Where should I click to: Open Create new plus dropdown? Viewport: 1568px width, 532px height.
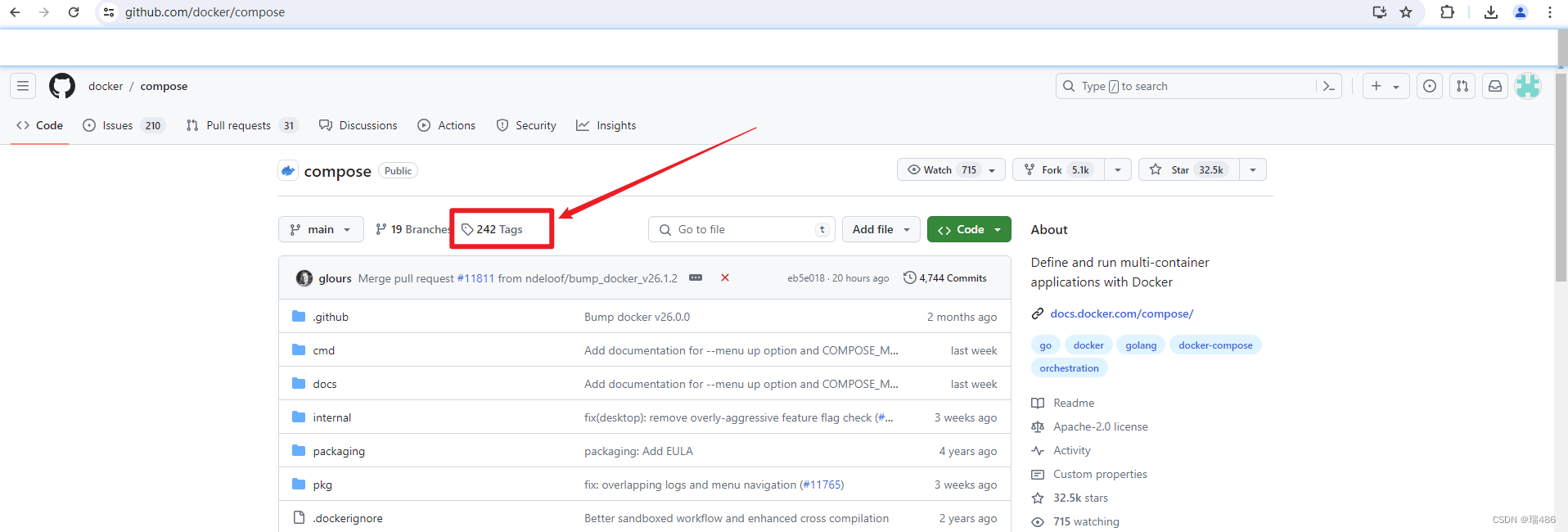1386,86
